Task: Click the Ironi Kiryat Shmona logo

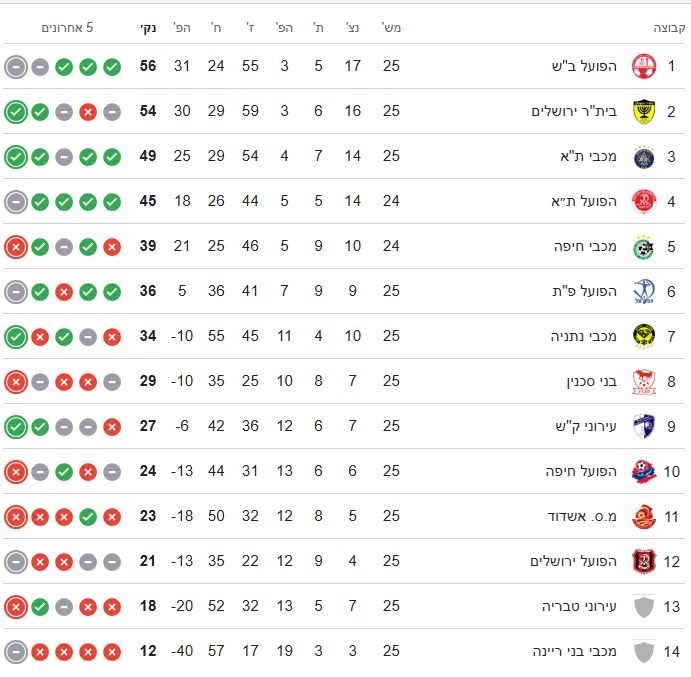Action: coord(644,426)
